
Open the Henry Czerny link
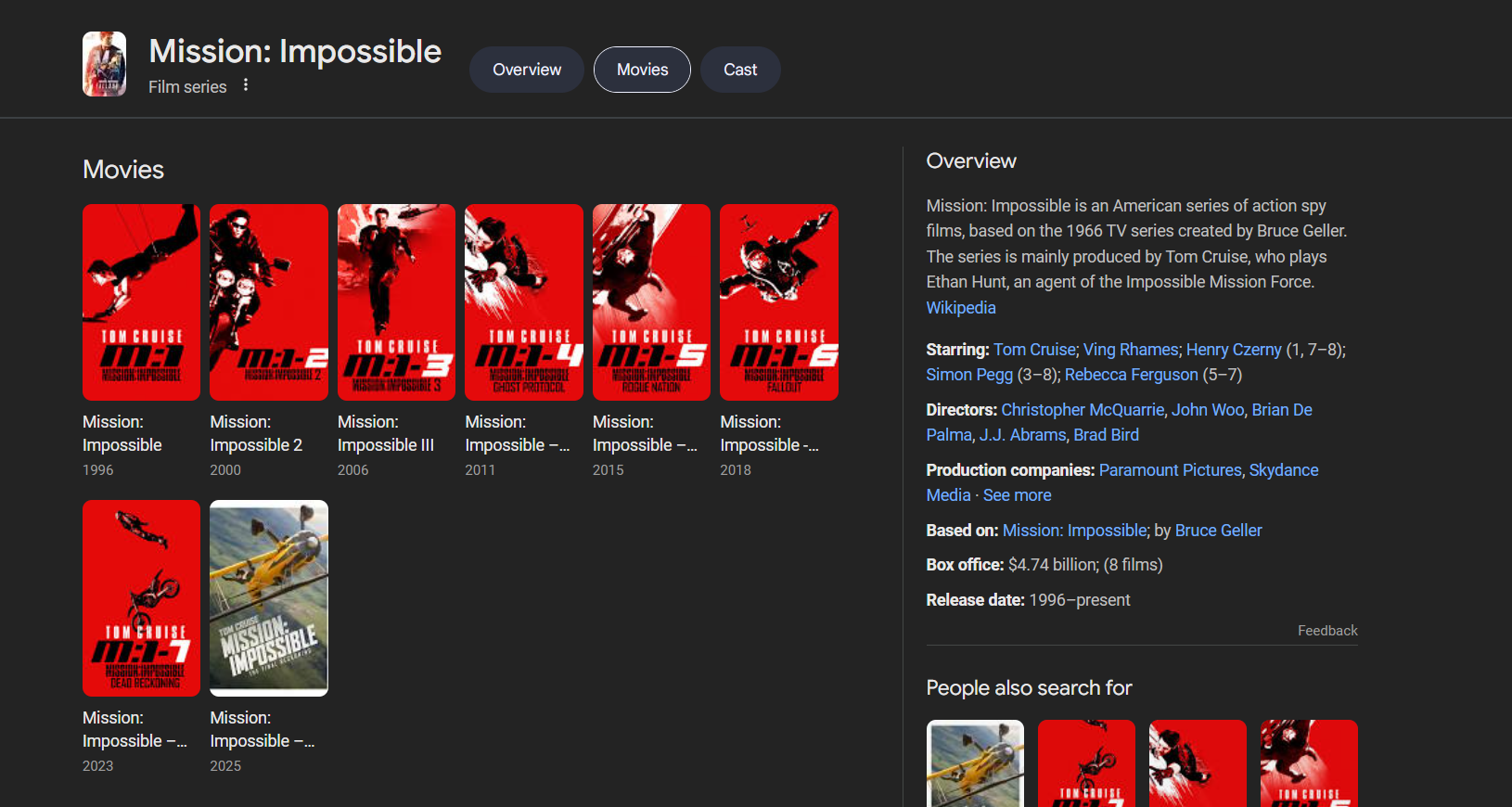coord(1234,350)
